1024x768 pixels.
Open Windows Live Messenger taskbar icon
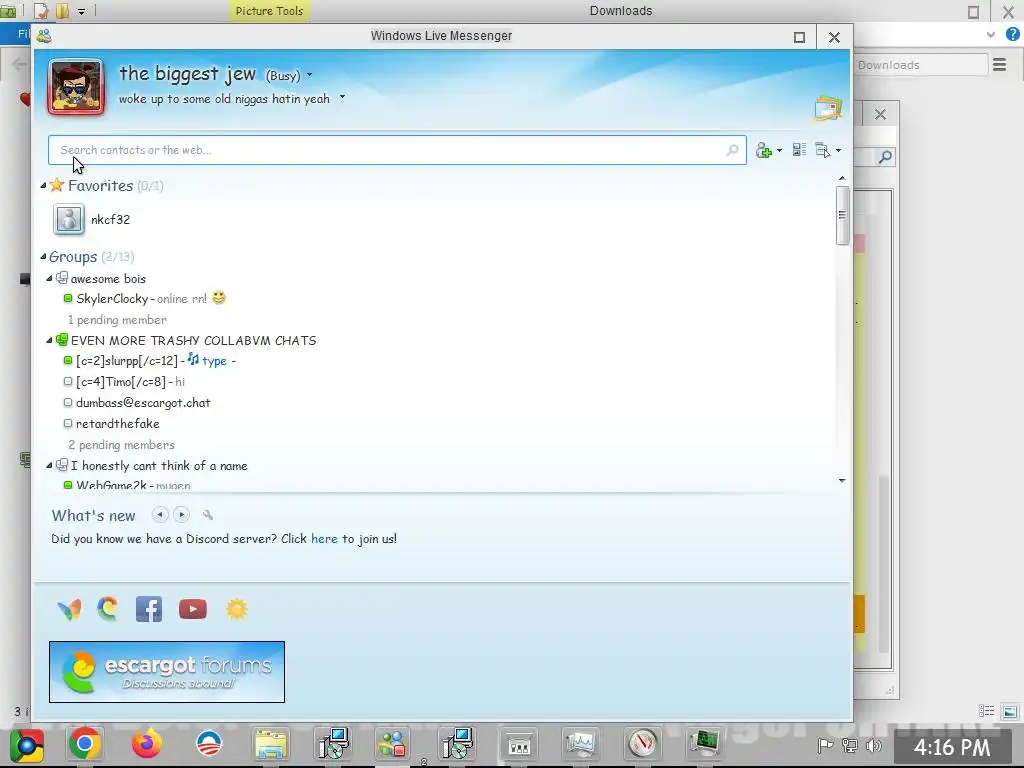(x=392, y=744)
